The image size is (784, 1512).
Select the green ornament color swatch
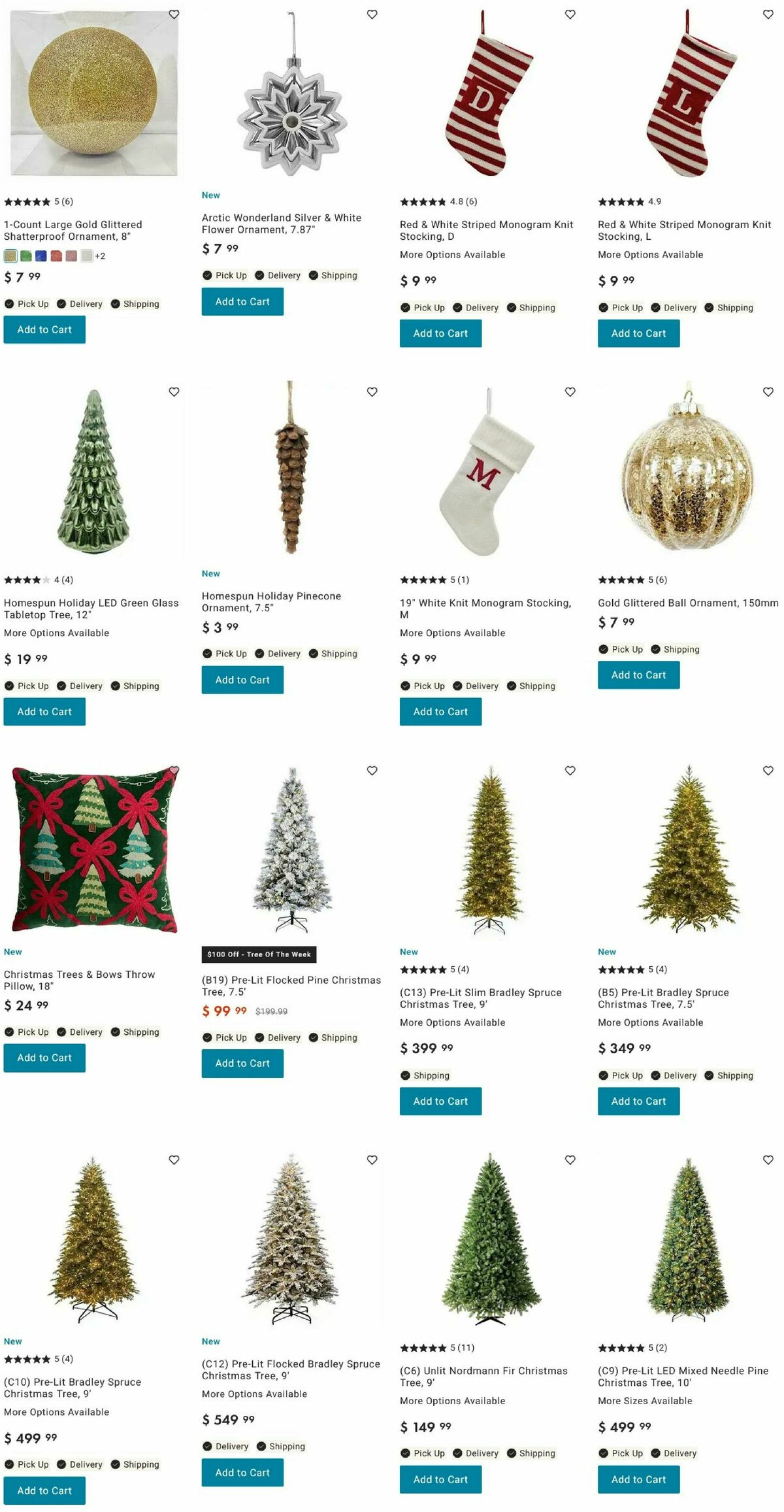(x=26, y=256)
